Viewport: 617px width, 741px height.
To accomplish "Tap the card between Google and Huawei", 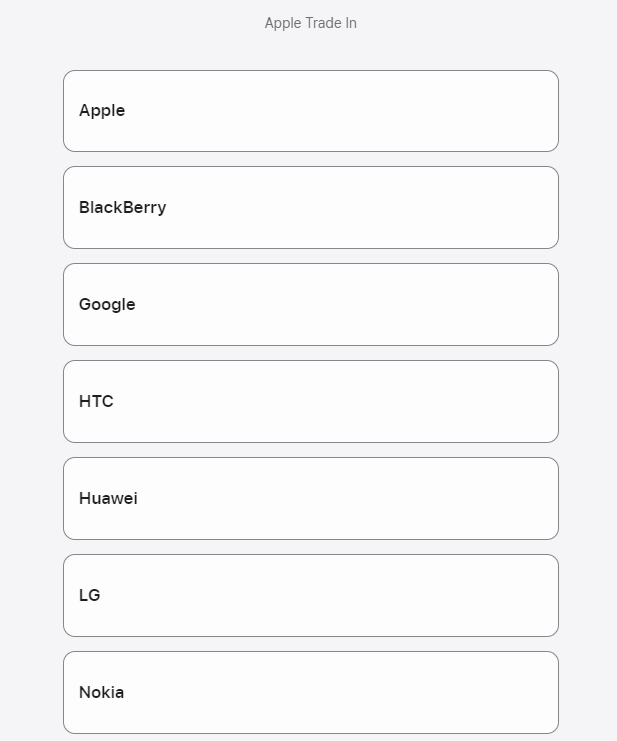I will pos(310,402).
